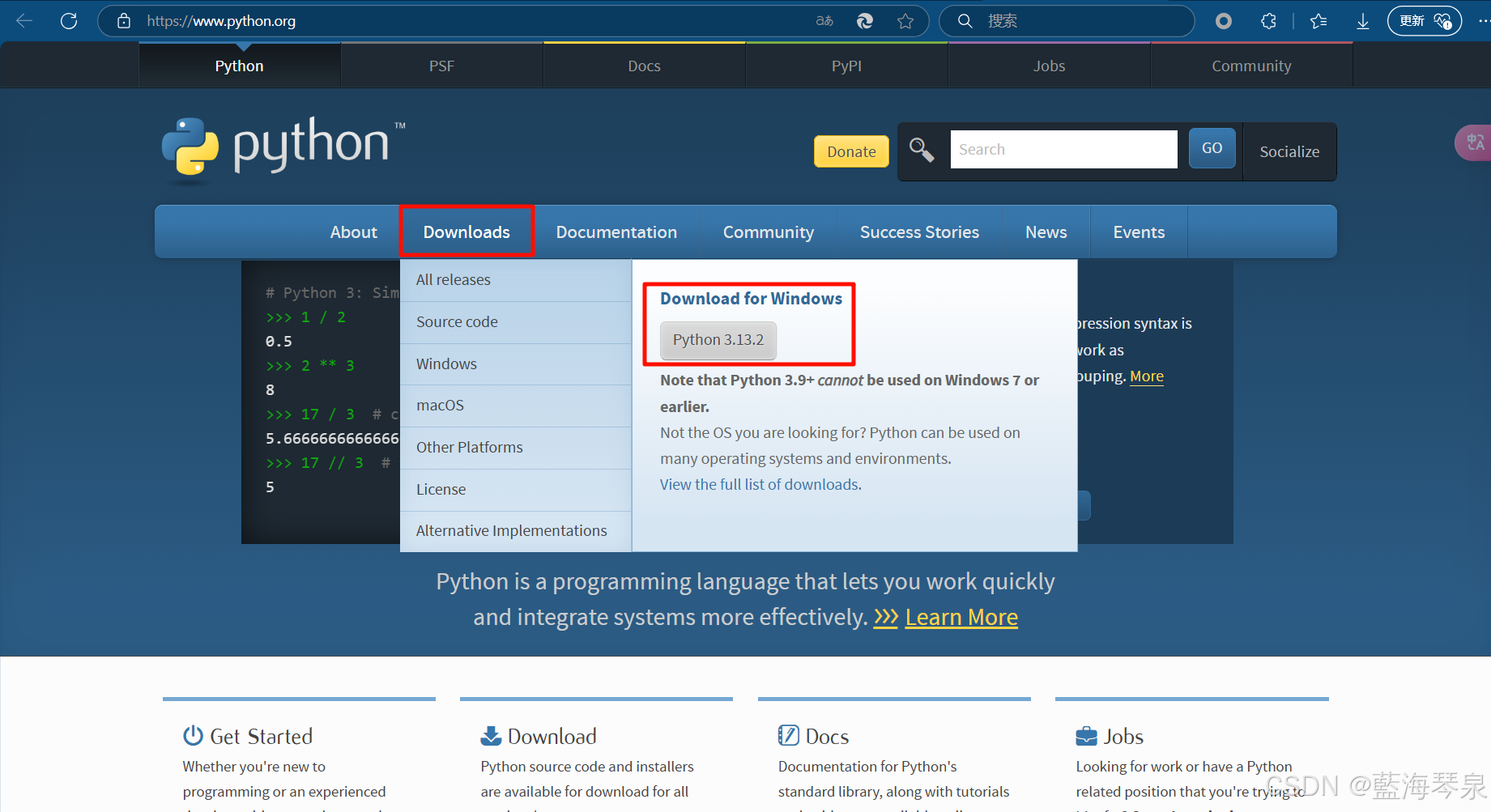Select the Community top tab

(1252, 66)
